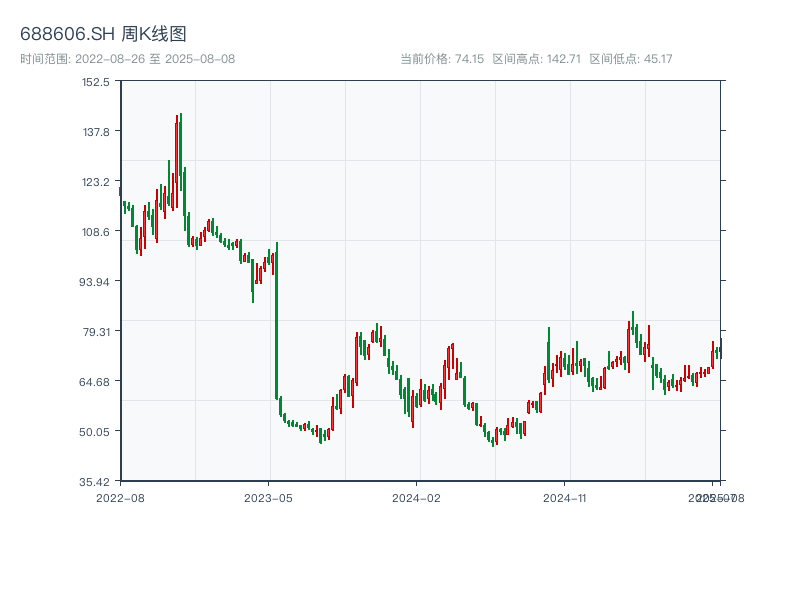
Task: Click the long green candle of the 2023-05 drop
Action: tap(276, 320)
